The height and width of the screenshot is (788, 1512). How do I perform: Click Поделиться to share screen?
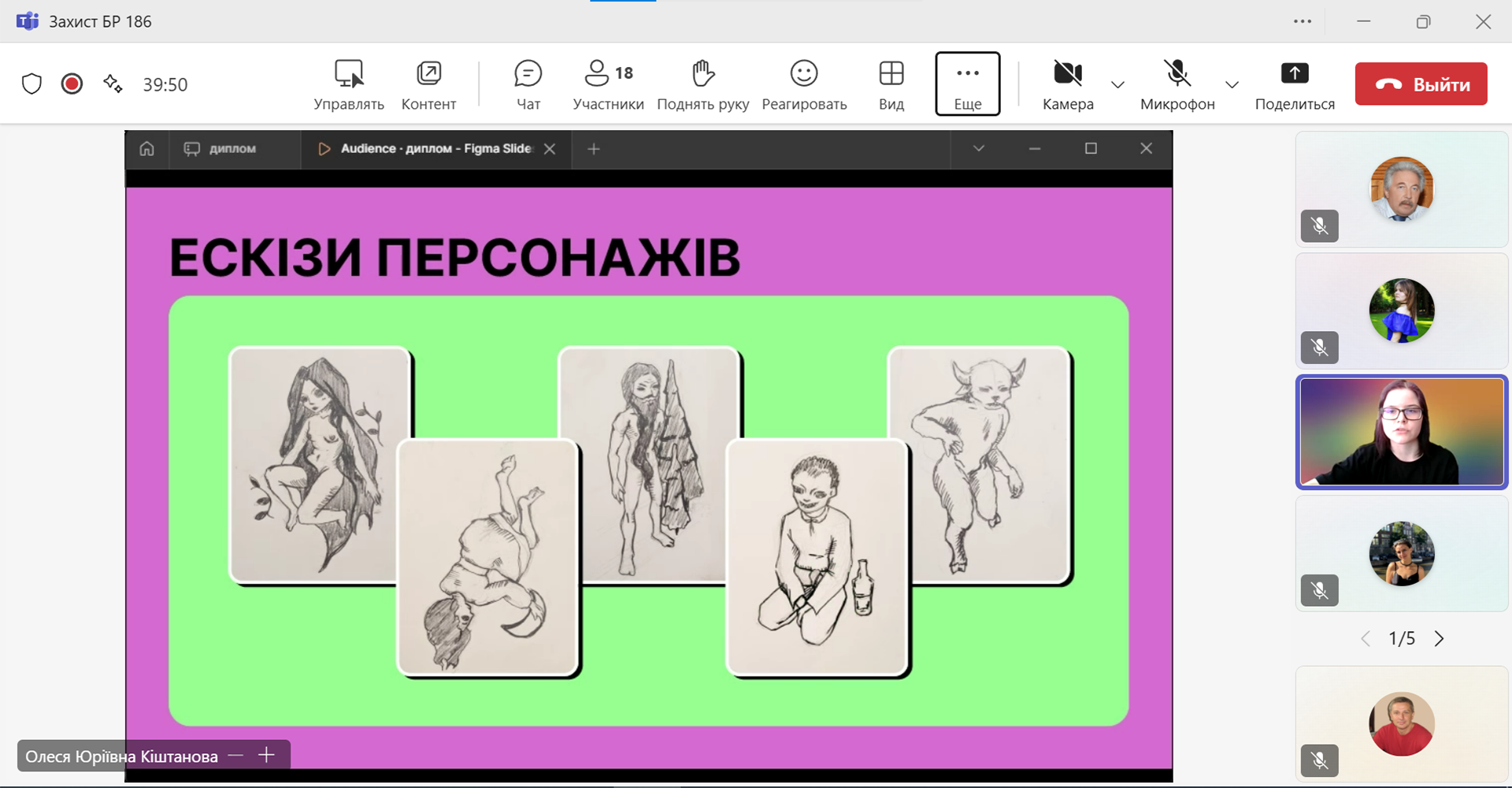coord(1294,84)
